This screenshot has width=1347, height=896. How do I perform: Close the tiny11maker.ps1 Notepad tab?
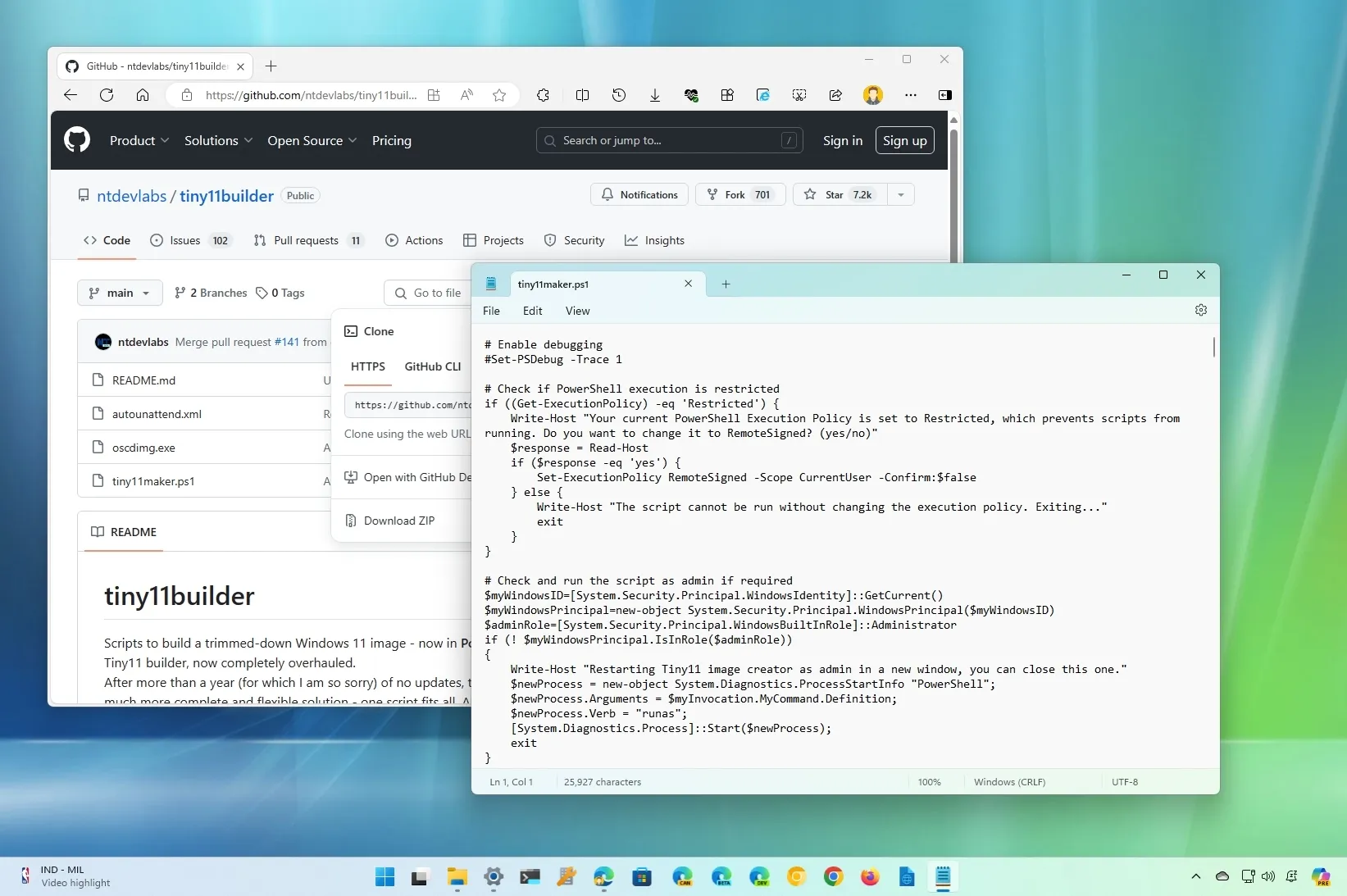pyautogui.click(x=688, y=284)
